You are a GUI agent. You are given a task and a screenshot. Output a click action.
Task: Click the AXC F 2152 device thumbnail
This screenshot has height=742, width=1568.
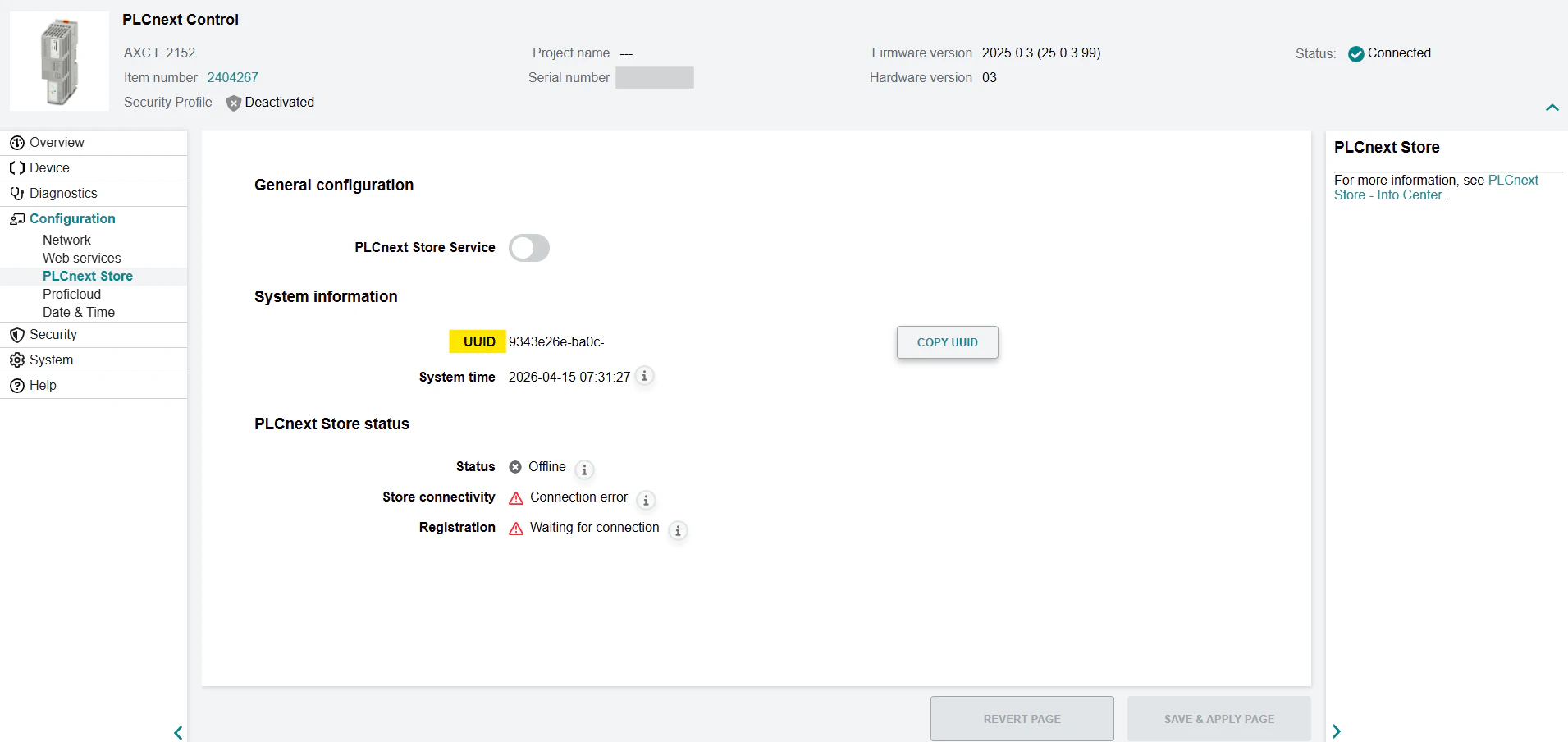coord(59,62)
